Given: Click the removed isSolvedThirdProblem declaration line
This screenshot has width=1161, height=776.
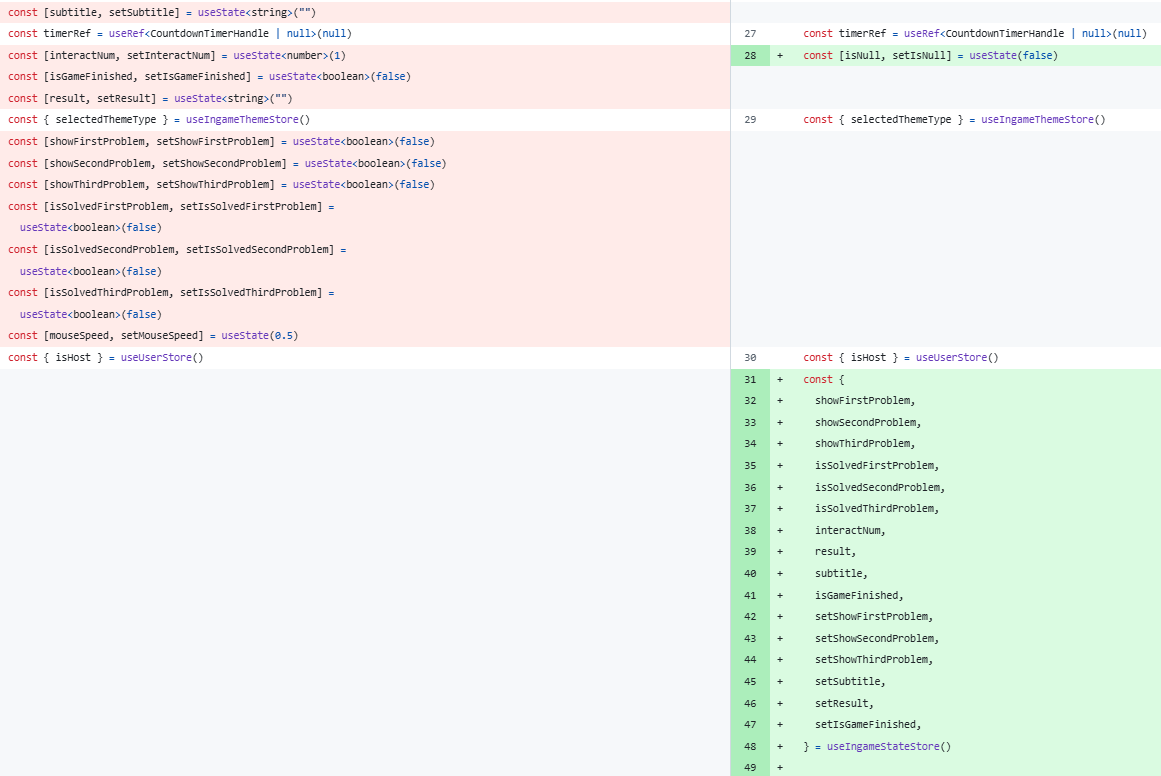Looking at the screenshot, I should [171, 293].
